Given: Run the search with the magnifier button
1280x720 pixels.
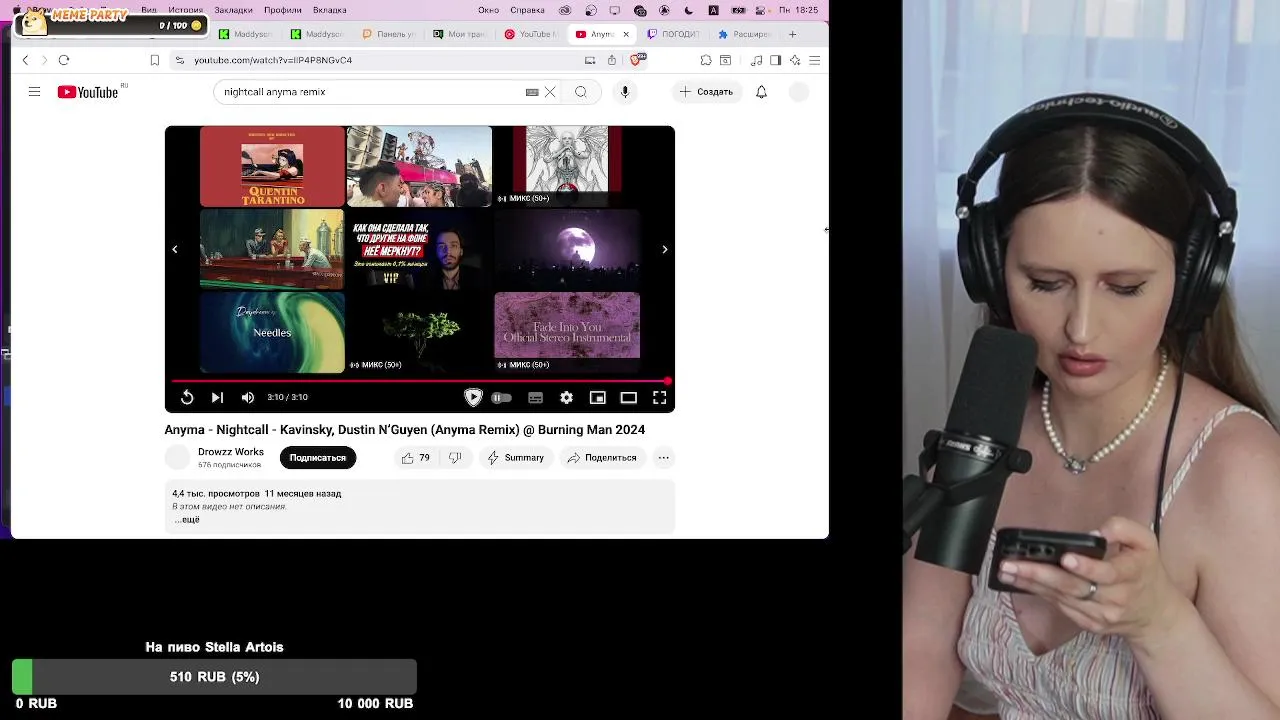Looking at the screenshot, I should [581, 92].
